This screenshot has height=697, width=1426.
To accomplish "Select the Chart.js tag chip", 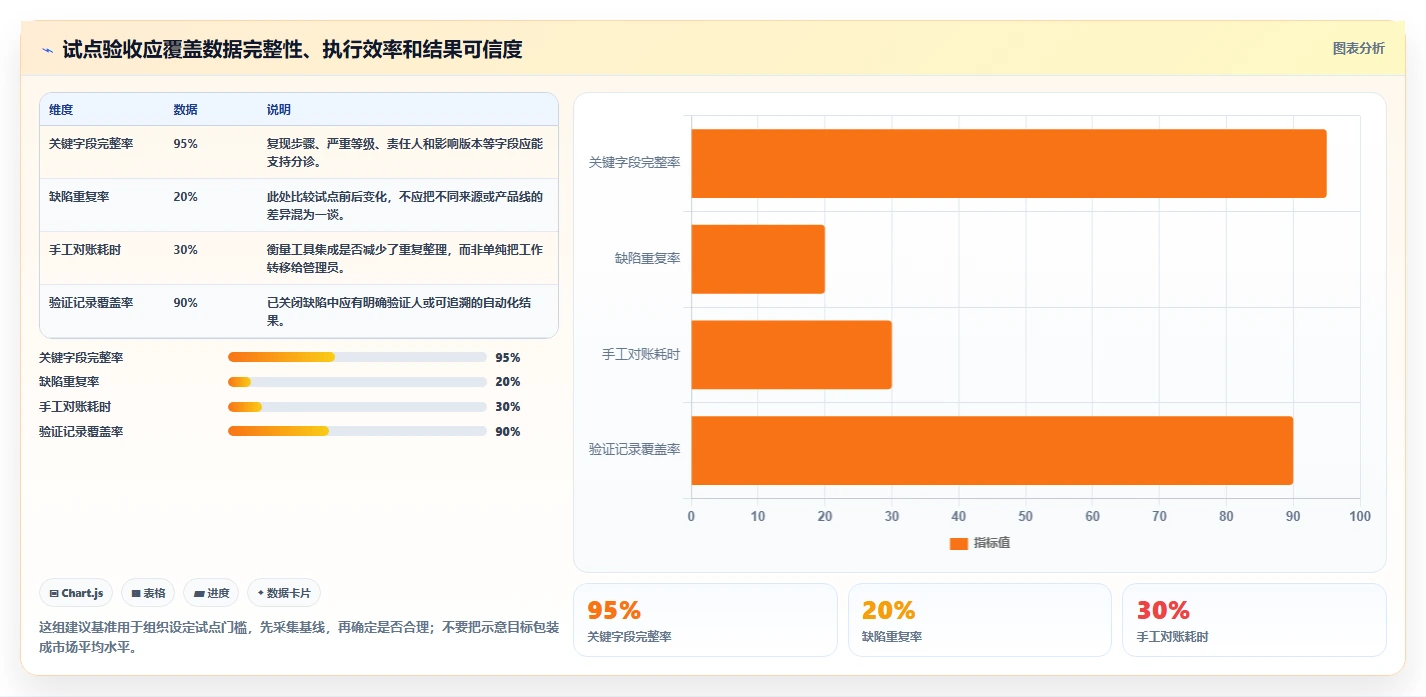I will [76, 593].
